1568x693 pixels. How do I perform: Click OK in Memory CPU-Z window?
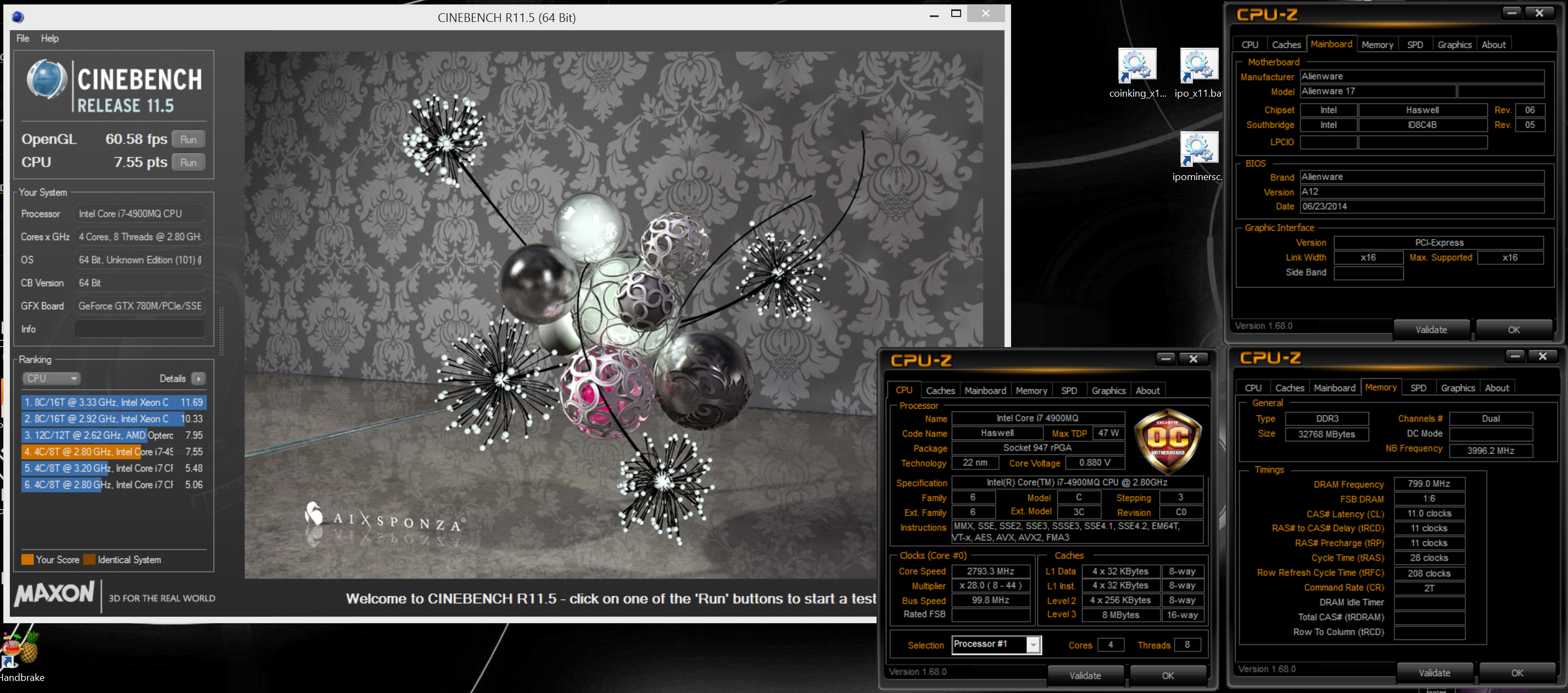(x=1517, y=673)
